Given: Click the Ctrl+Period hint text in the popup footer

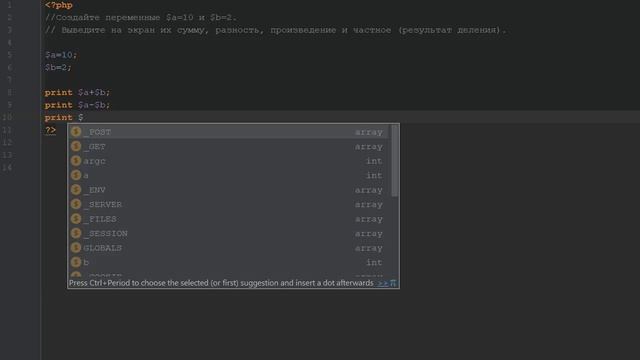Looking at the screenshot, I should tap(221, 283).
